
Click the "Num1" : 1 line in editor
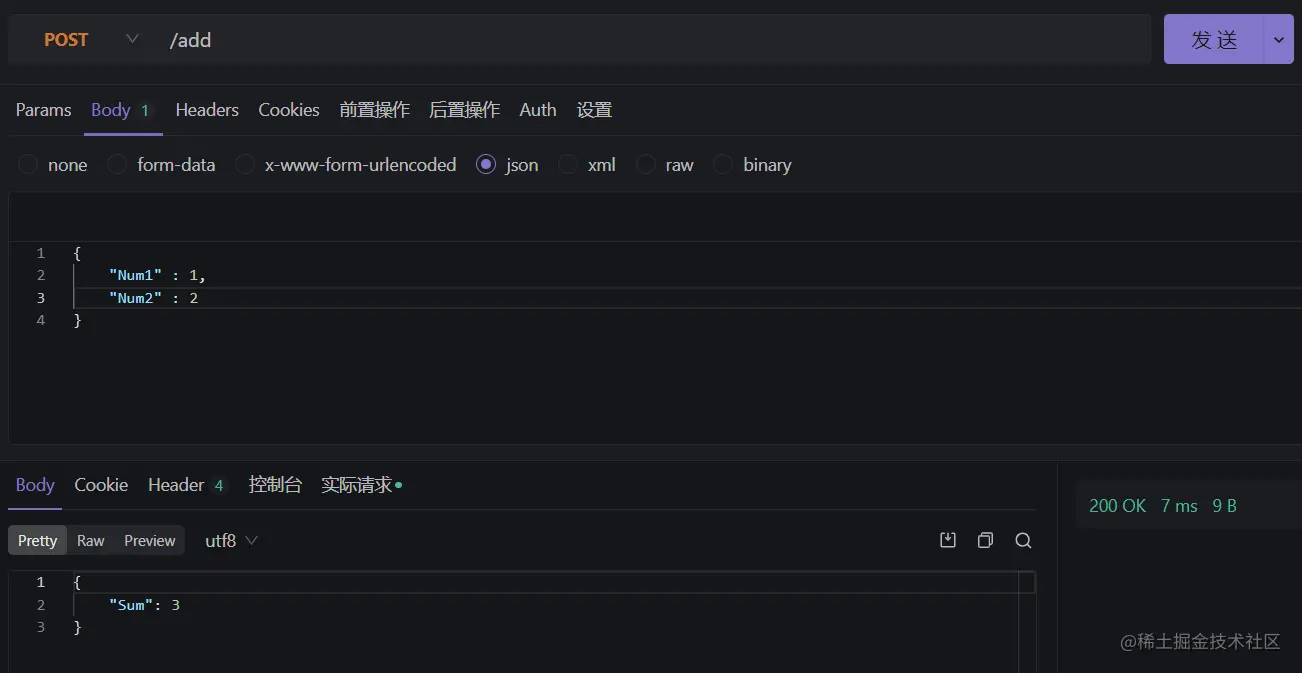pos(157,275)
